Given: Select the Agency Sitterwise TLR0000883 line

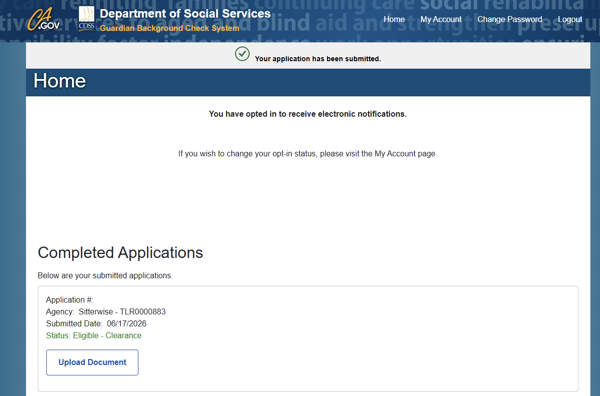Looking at the screenshot, I should click(106, 312).
